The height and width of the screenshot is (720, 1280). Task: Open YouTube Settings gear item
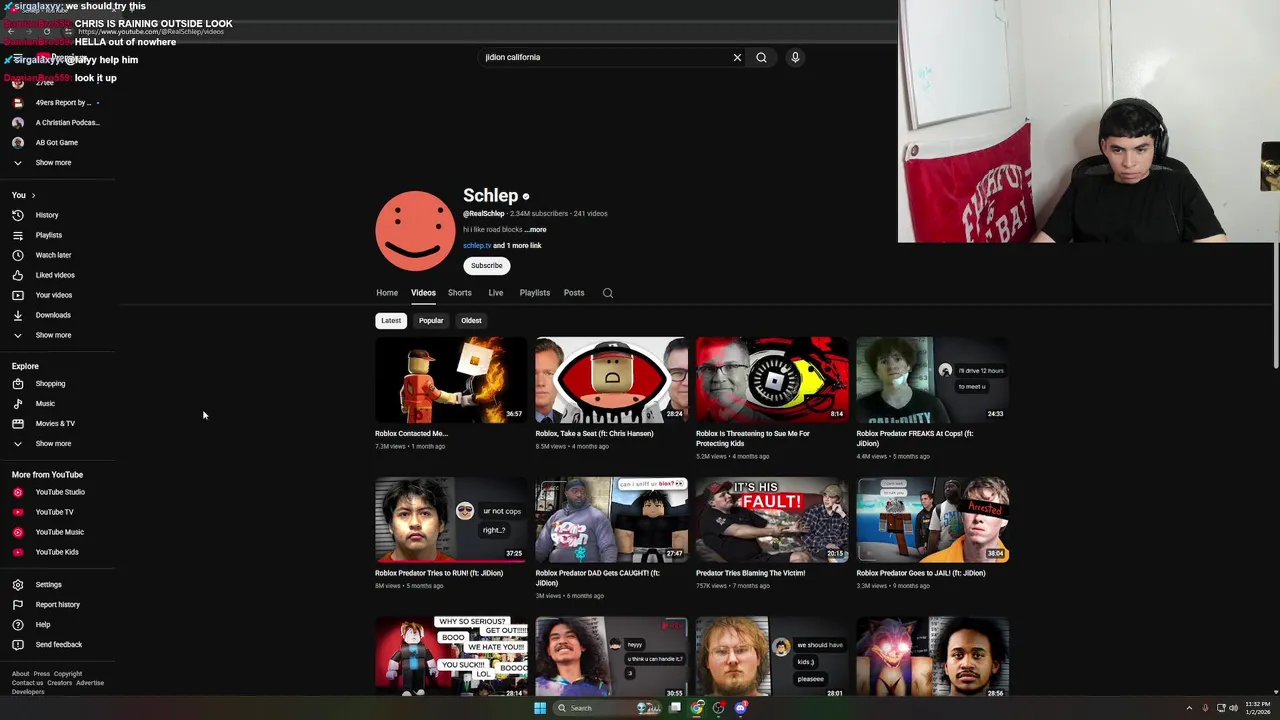click(48, 584)
